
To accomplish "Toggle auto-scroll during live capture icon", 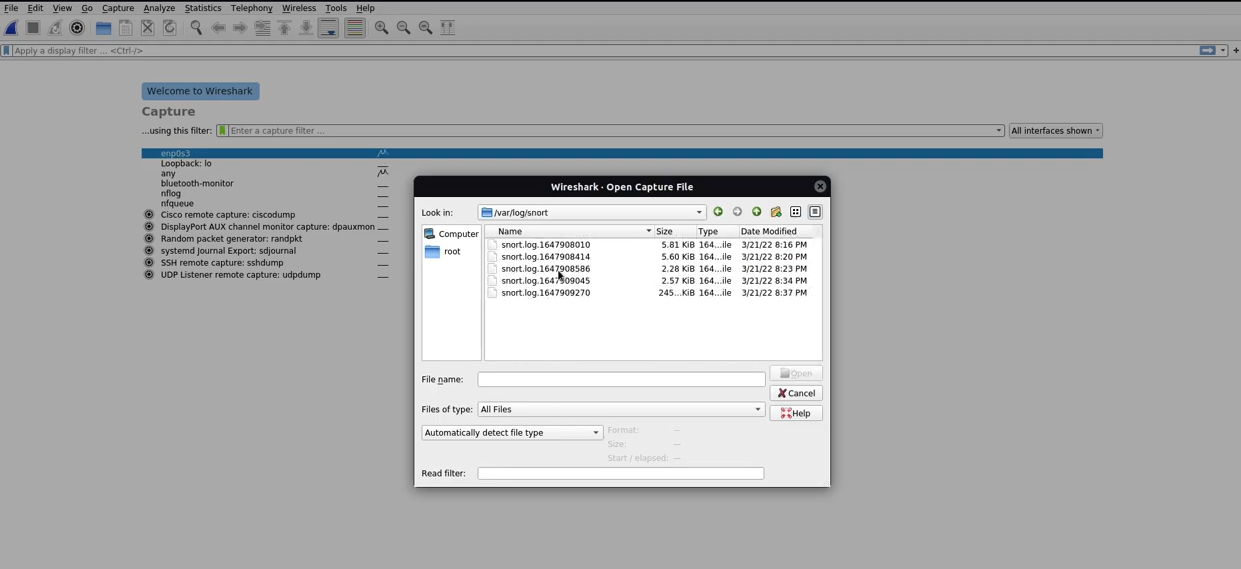I will click(x=329, y=28).
